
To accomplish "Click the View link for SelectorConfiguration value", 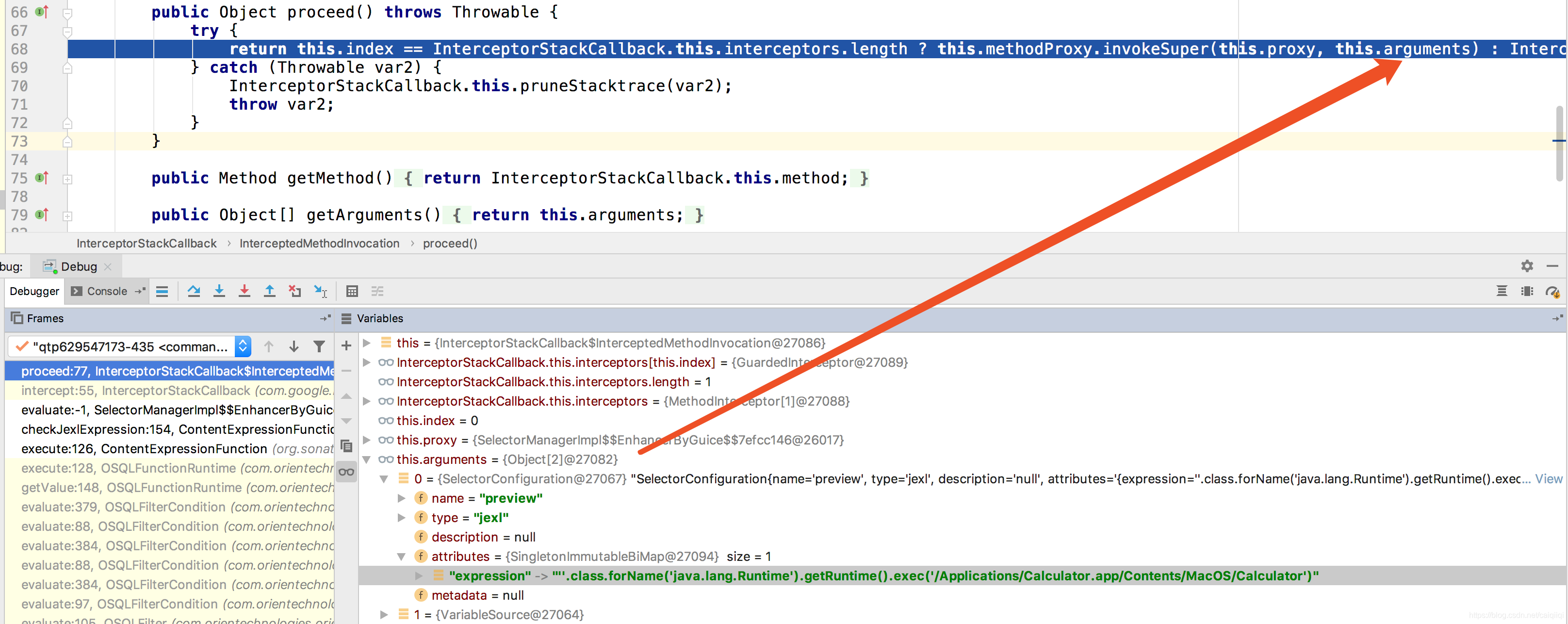I will tap(1549, 478).
